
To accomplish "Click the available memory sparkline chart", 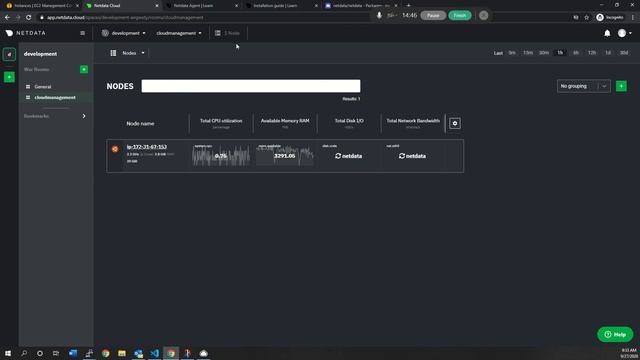I will click(x=285, y=156).
